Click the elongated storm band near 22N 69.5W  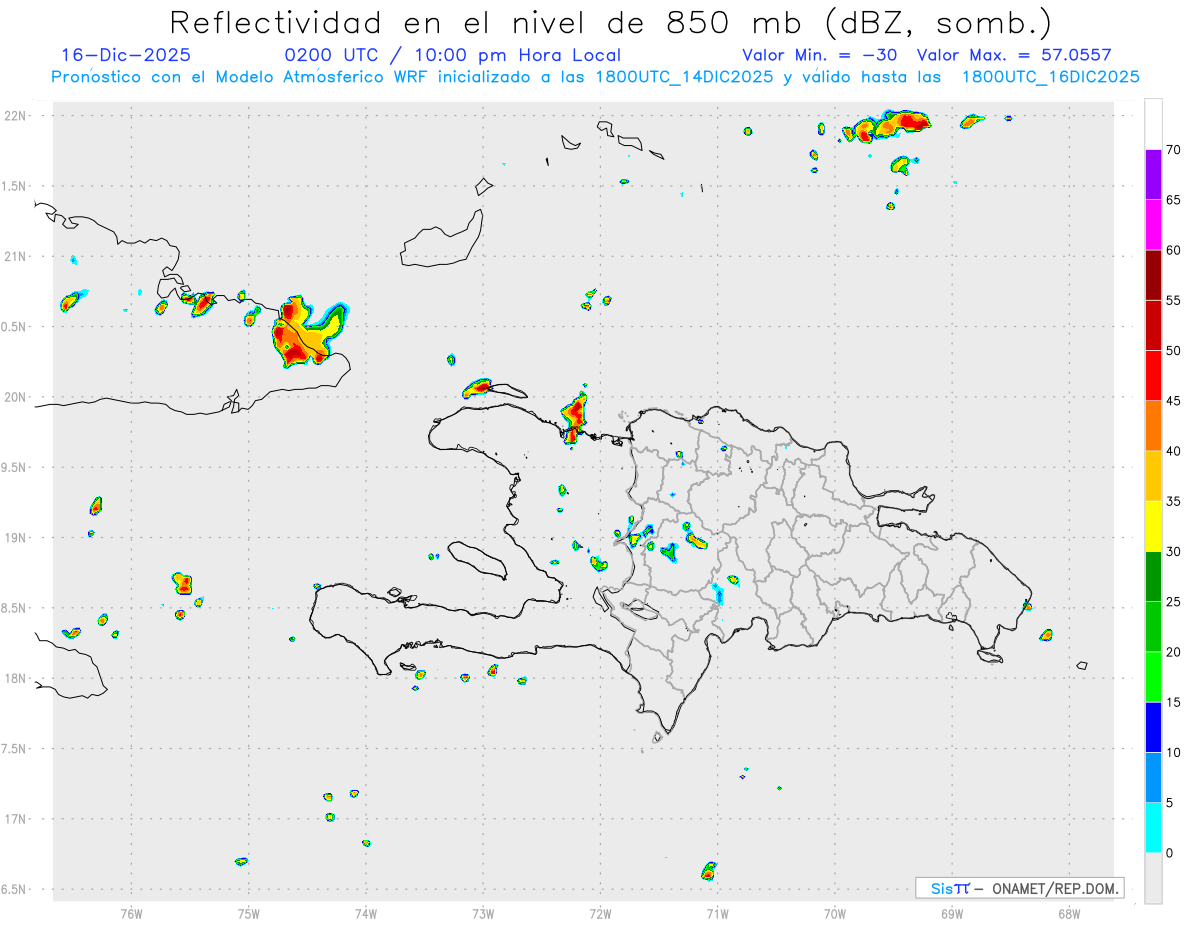pos(887,125)
